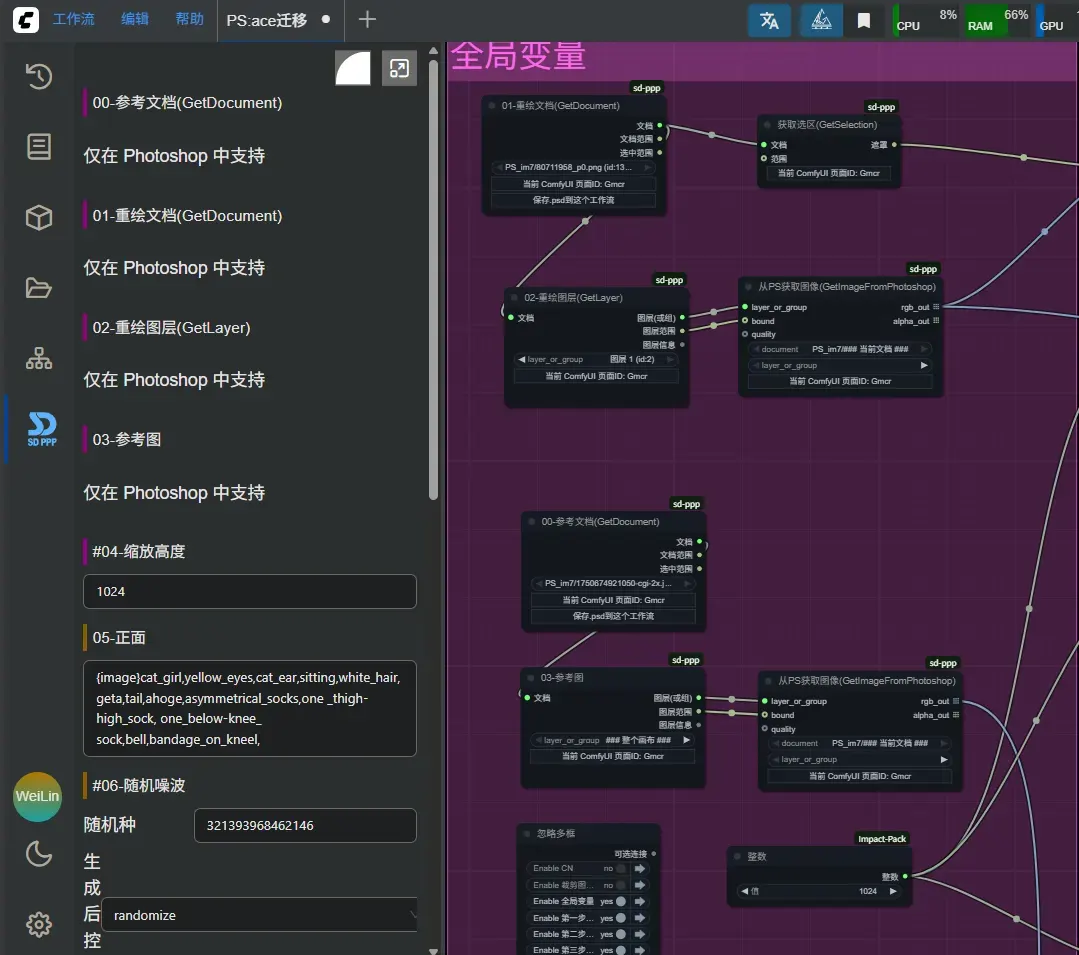
Task: Collapse the 获取选区(GetSelection) node via its dot
Action: coord(767,125)
